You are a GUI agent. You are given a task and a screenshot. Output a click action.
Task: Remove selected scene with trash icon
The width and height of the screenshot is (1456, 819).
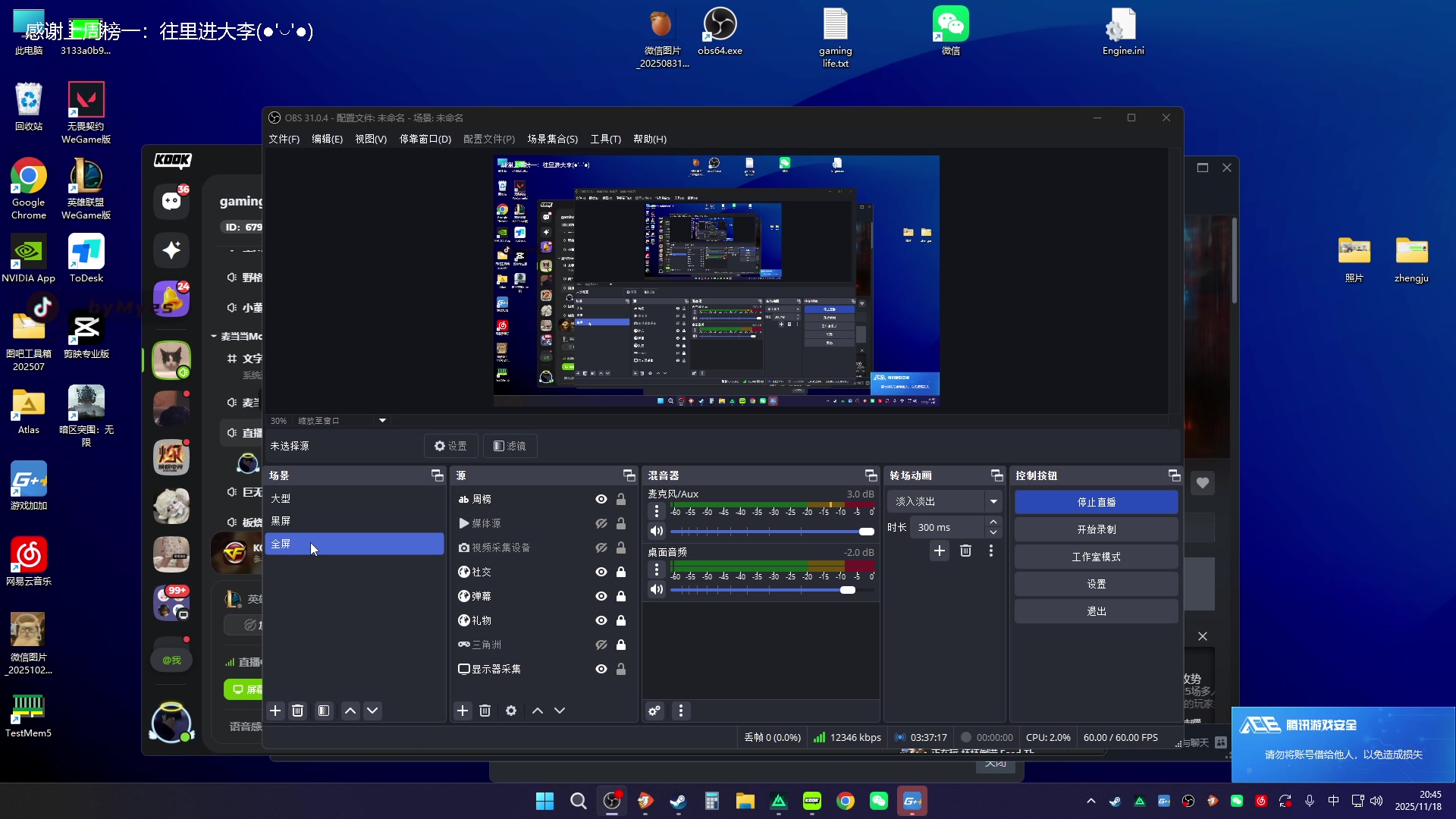point(297,711)
